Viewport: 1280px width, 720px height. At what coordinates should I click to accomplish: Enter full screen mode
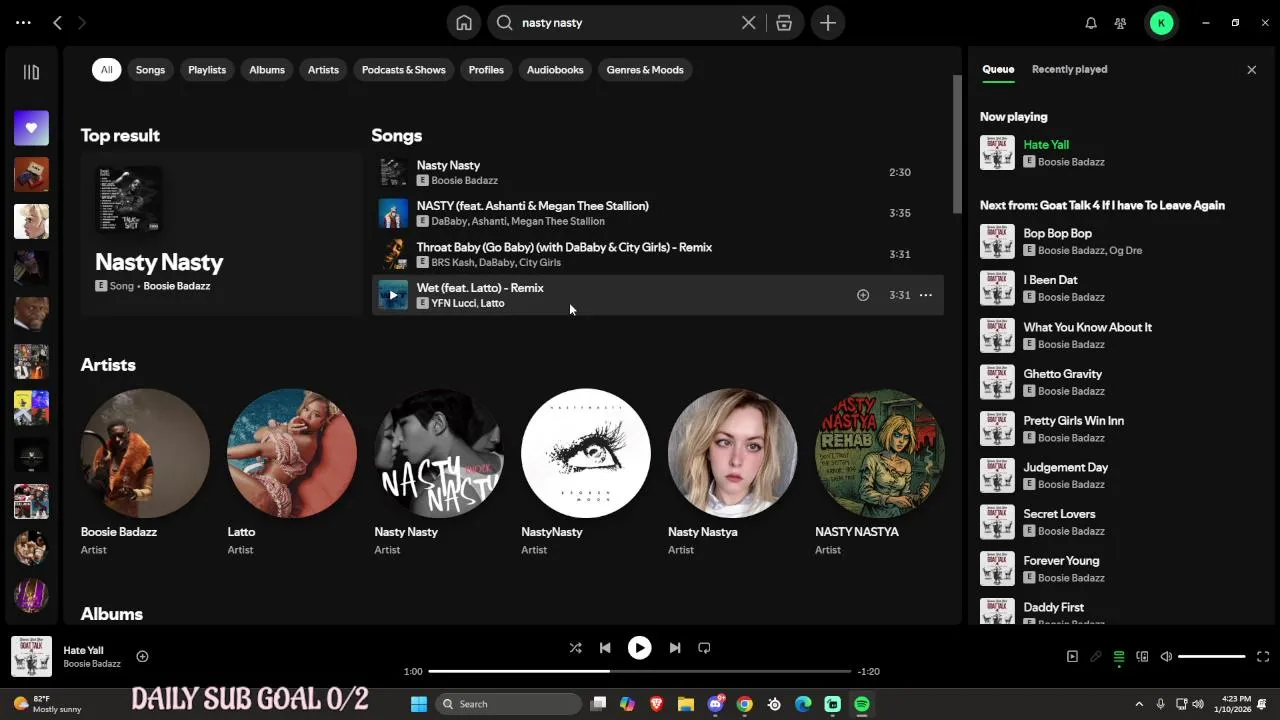pos(1263,657)
